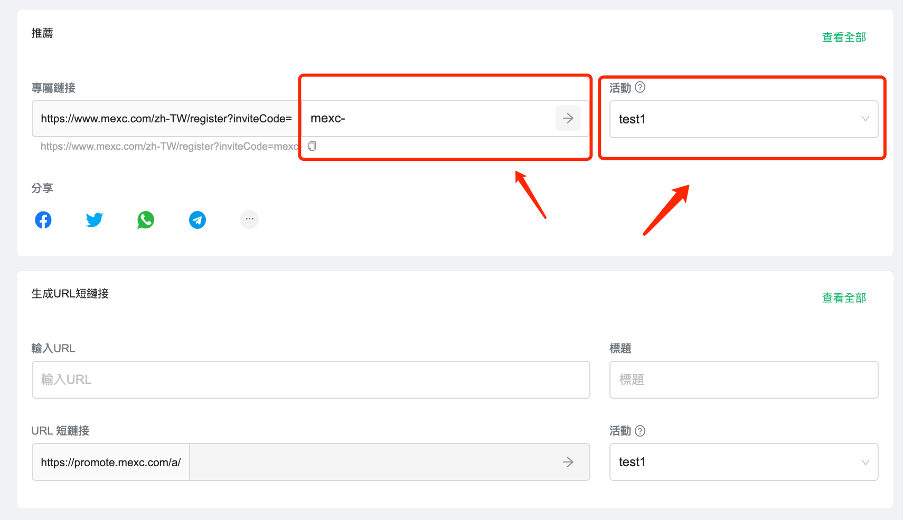Click the 輸入URL input field
904x520 pixels.
(310, 380)
